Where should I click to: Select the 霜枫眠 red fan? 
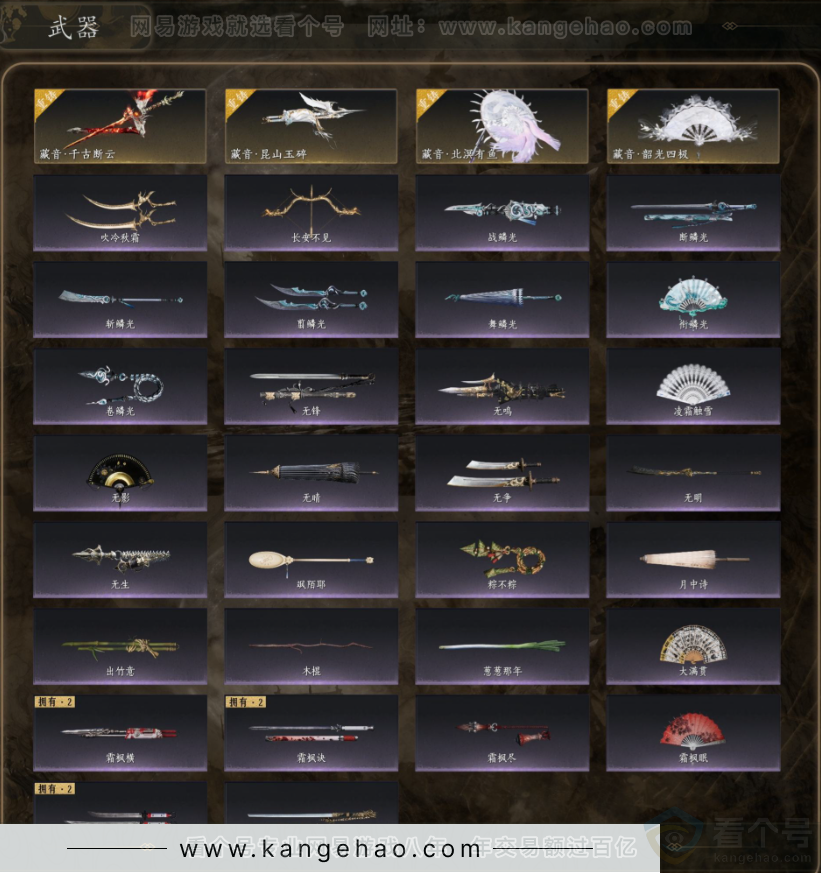point(693,733)
